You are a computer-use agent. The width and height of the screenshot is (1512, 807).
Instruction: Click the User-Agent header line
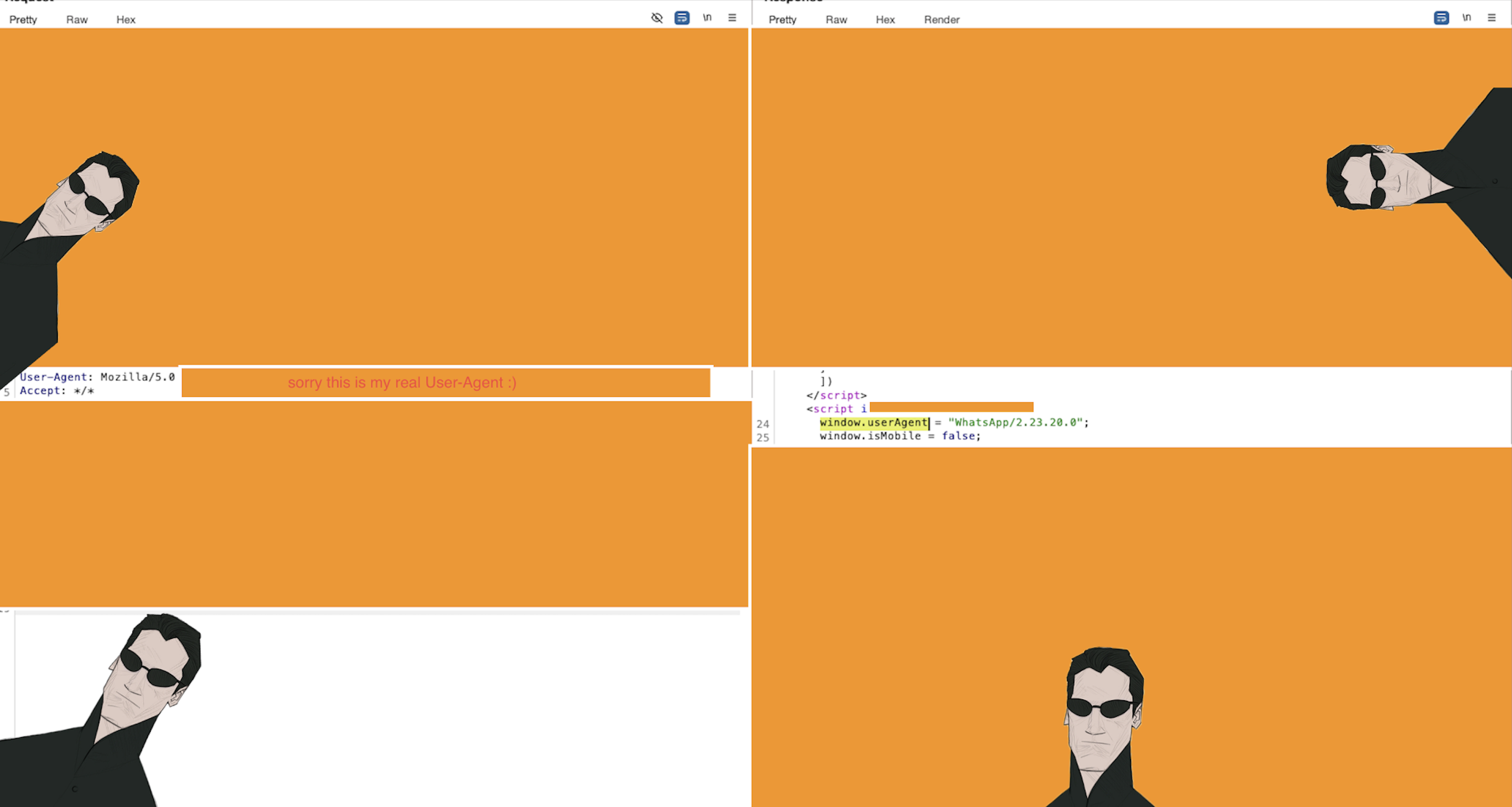click(97, 377)
